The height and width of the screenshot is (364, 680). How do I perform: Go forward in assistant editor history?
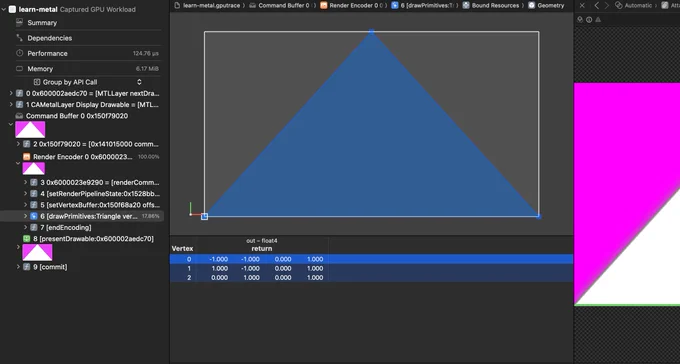[607, 5]
